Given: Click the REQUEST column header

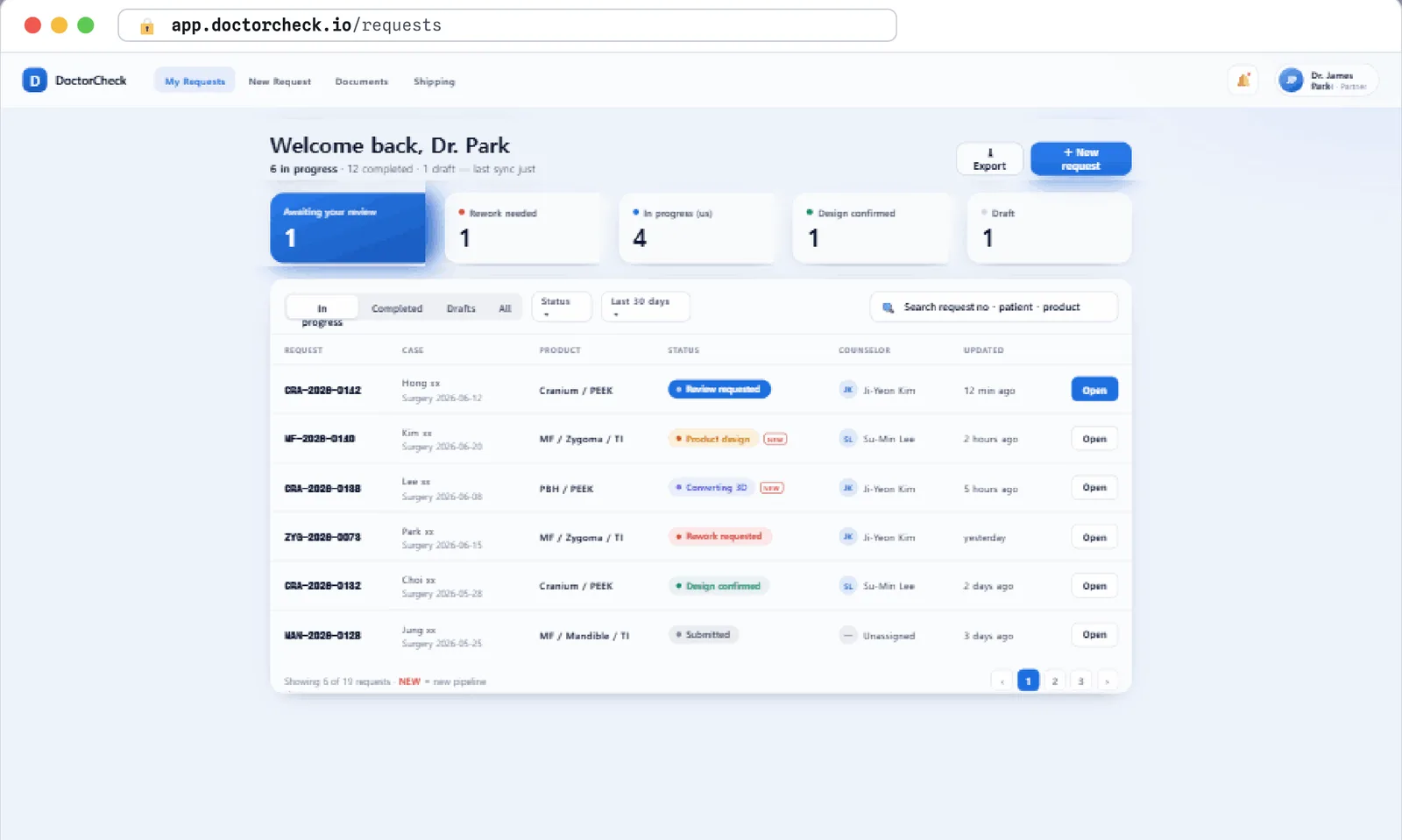Looking at the screenshot, I should click(303, 350).
